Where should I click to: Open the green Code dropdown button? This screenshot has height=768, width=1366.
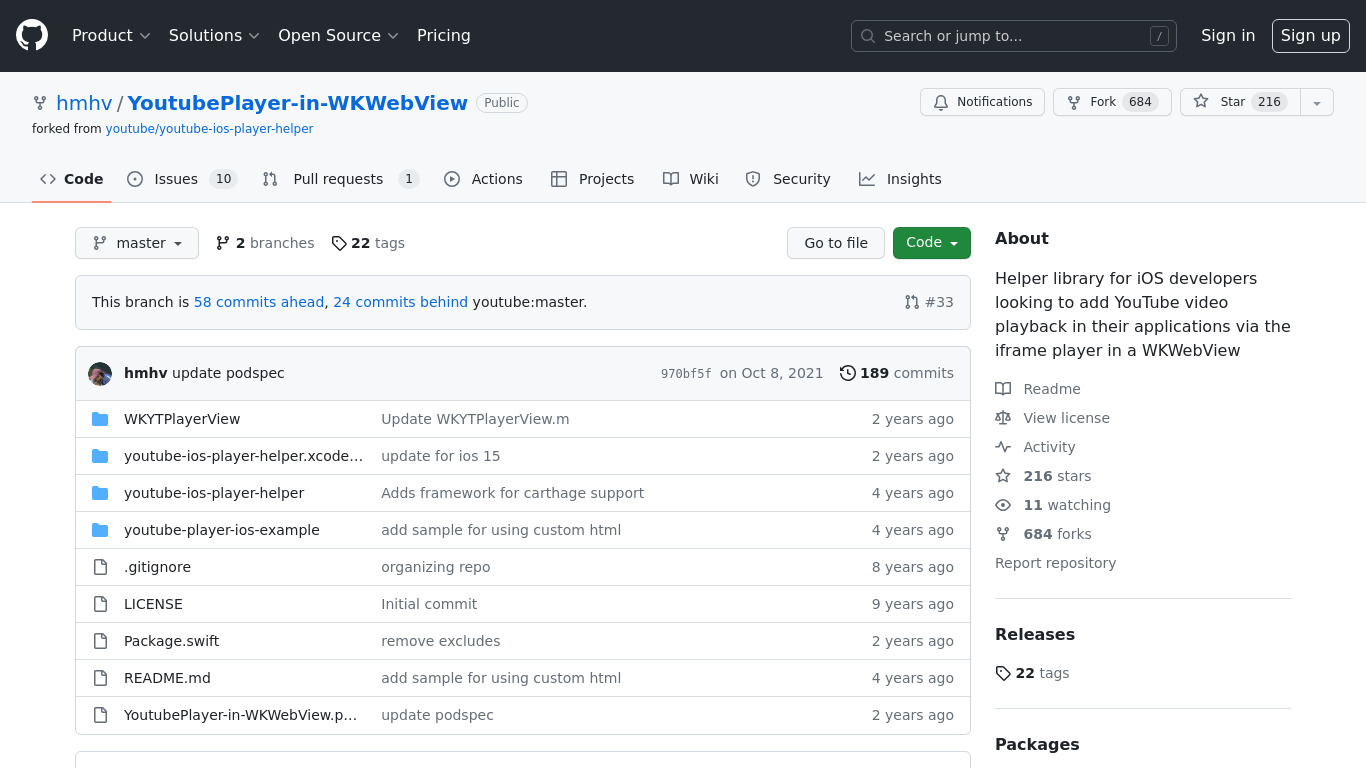coord(932,243)
